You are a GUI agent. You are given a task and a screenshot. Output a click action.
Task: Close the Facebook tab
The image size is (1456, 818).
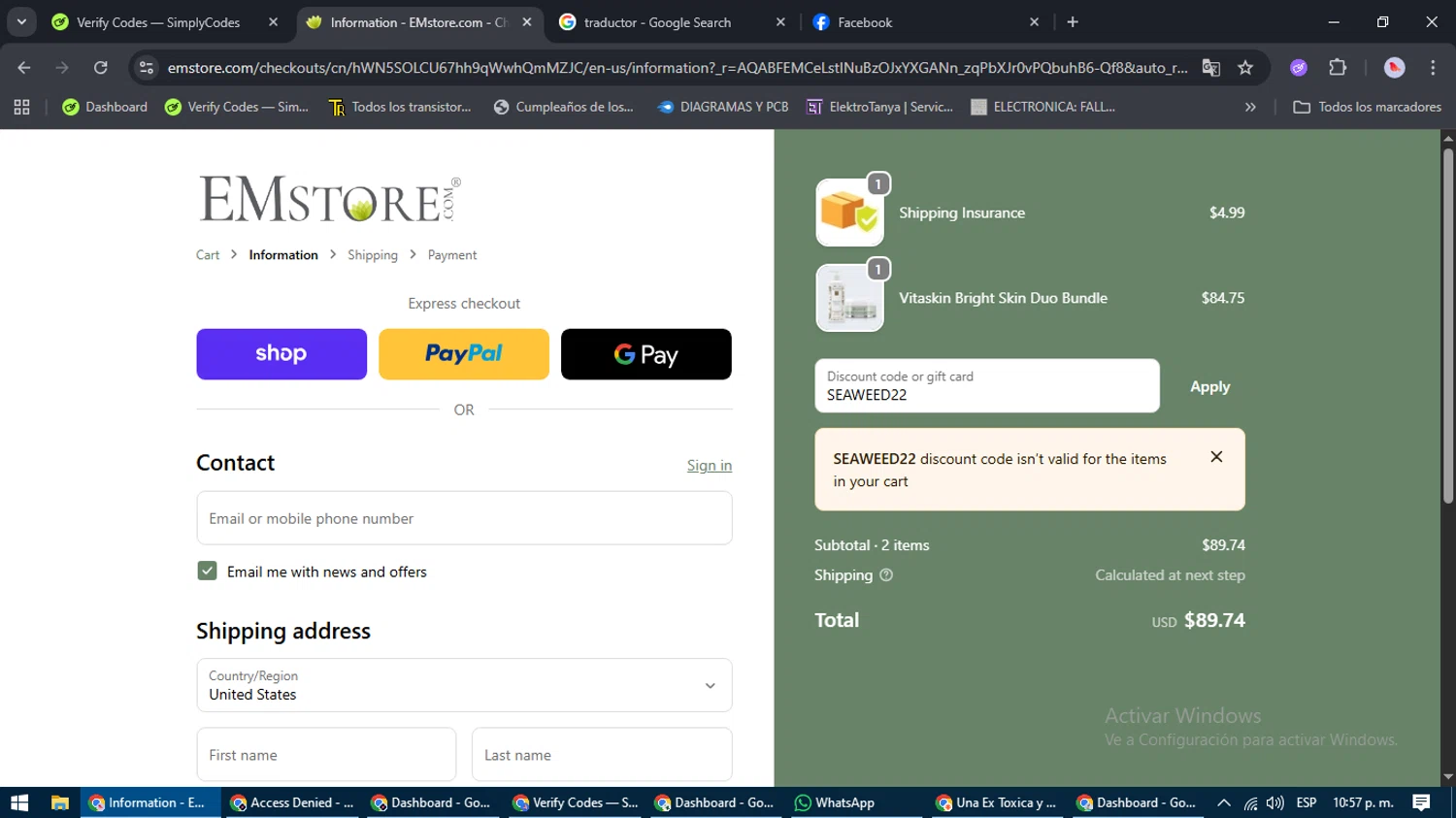pyautogui.click(x=1034, y=21)
